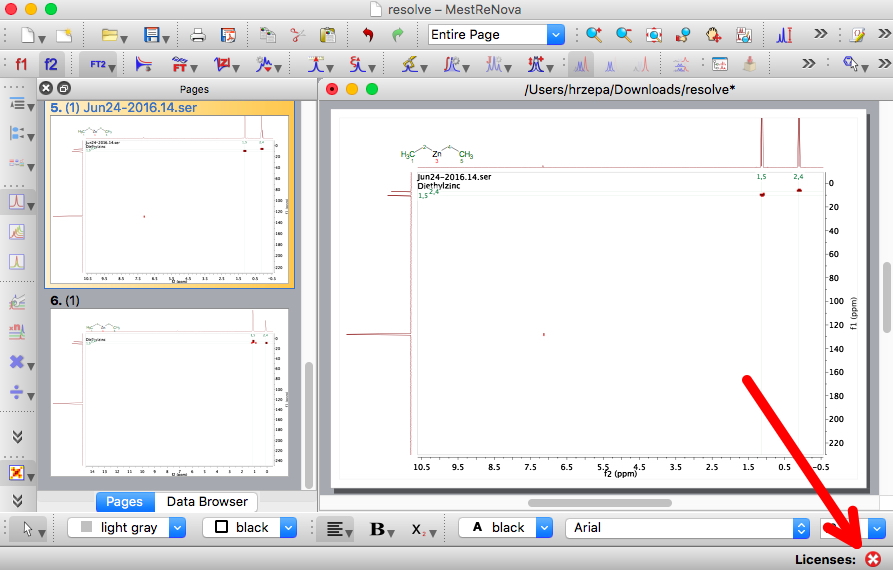This screenshot has width=893, height=570.
Task: Select the Zoom In magnifier tool
Action: pos(594,35)
